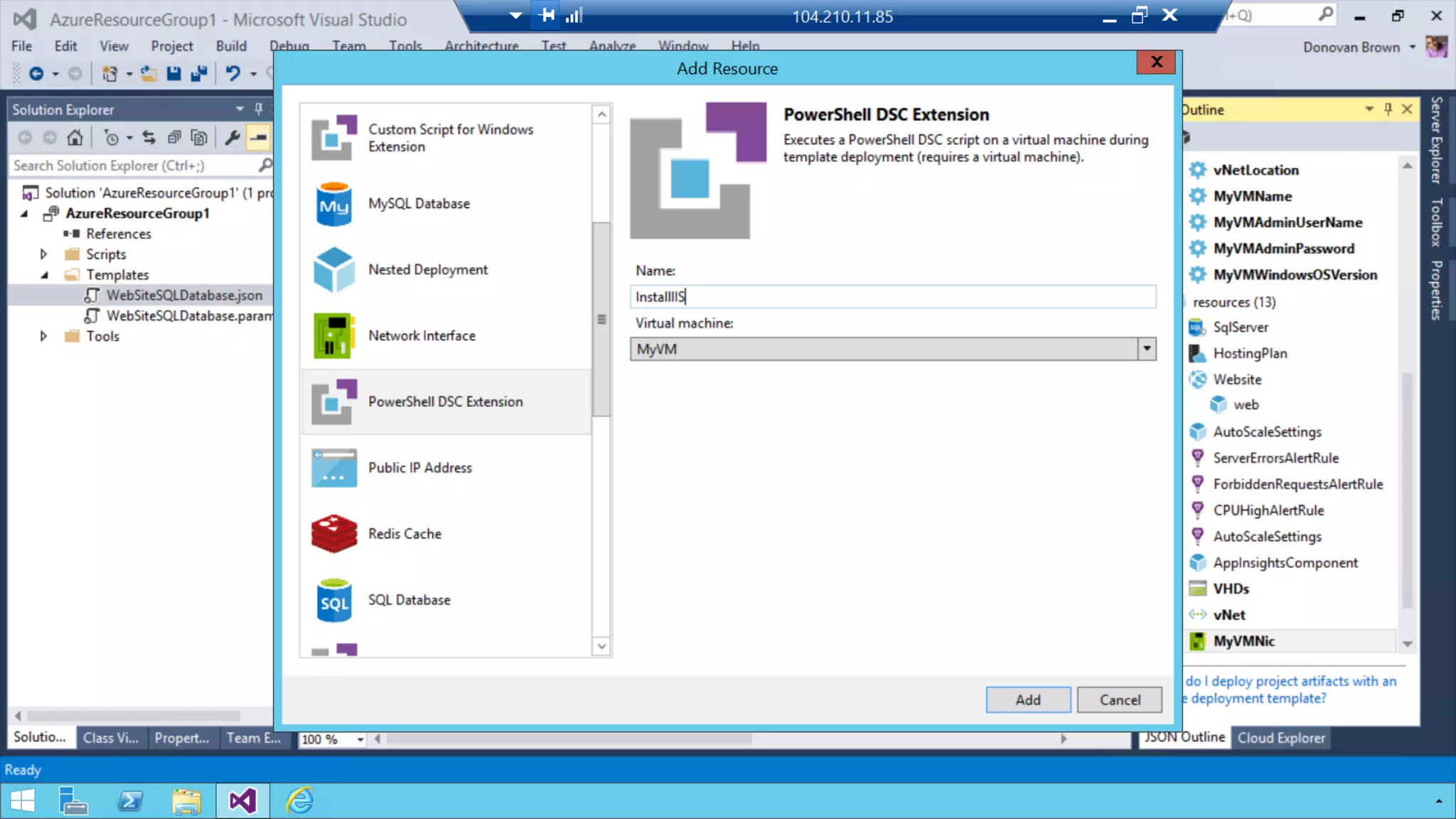Click the Home icon in Solution Explorer
Viewport: 1456px width, 819px height.
pyautogui.click(x=75, y=137)
